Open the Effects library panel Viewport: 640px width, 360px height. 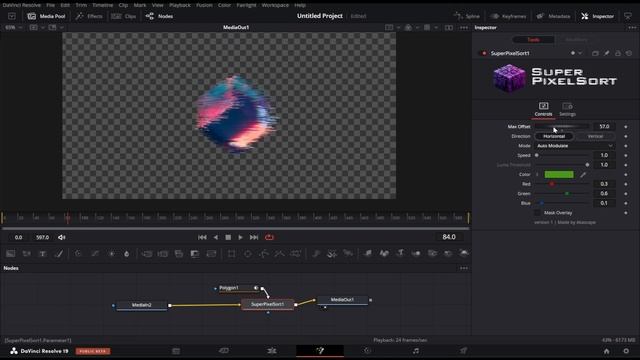coord(89,16)
